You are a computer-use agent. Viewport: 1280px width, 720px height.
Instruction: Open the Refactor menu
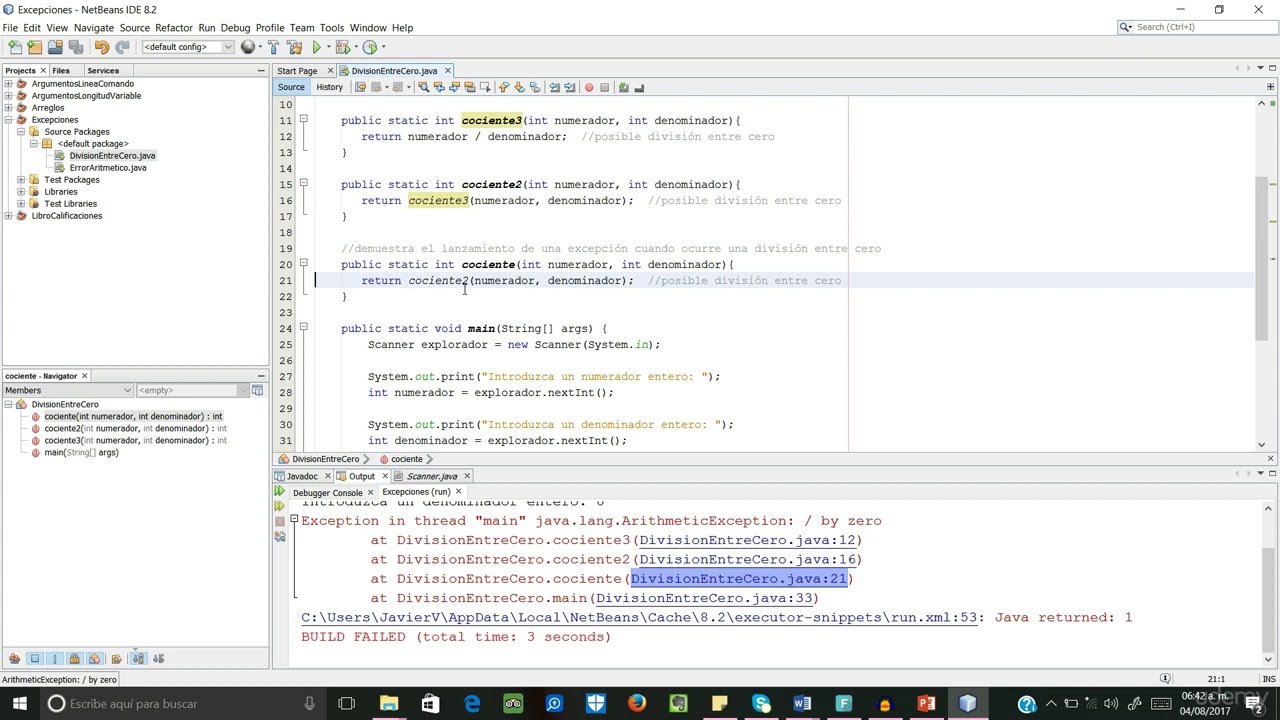[x=173, y=27]
